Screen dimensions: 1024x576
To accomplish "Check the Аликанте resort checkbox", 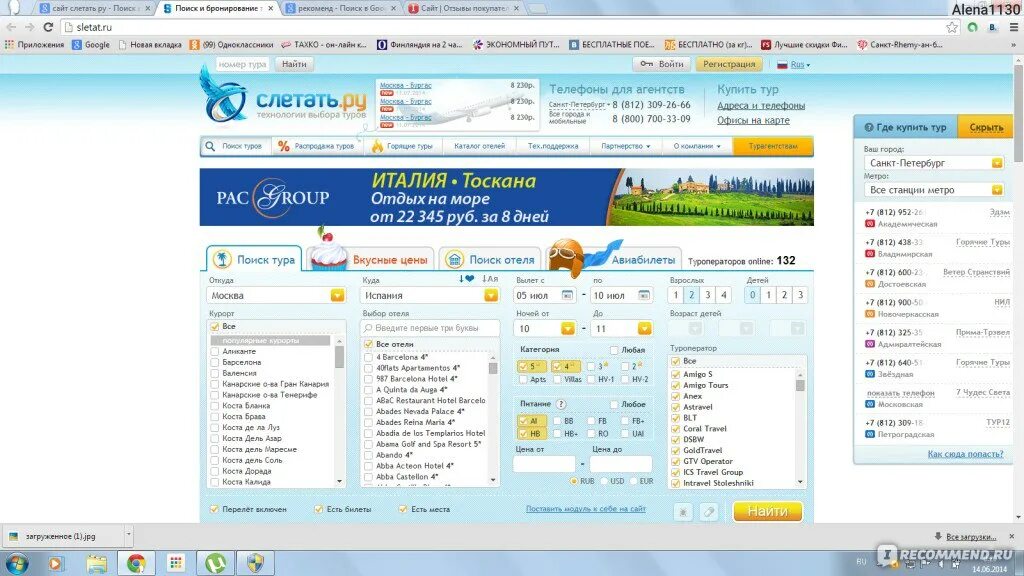I will point(215,351).
